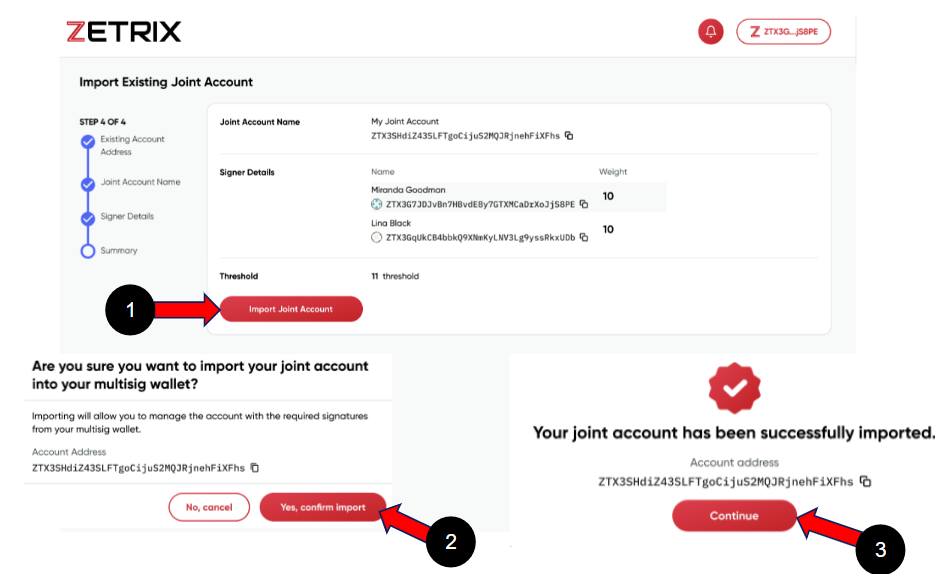Viewport: 935px width, 574px height.
Task: Click the notification bell icon
Action: (x=710, y=32)
